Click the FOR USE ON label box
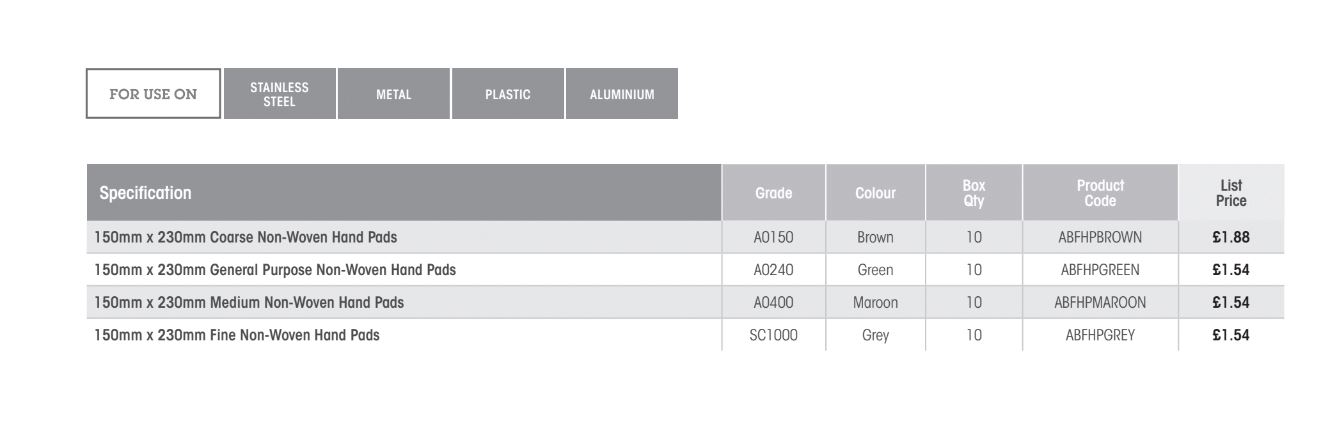 coord(153,94)
